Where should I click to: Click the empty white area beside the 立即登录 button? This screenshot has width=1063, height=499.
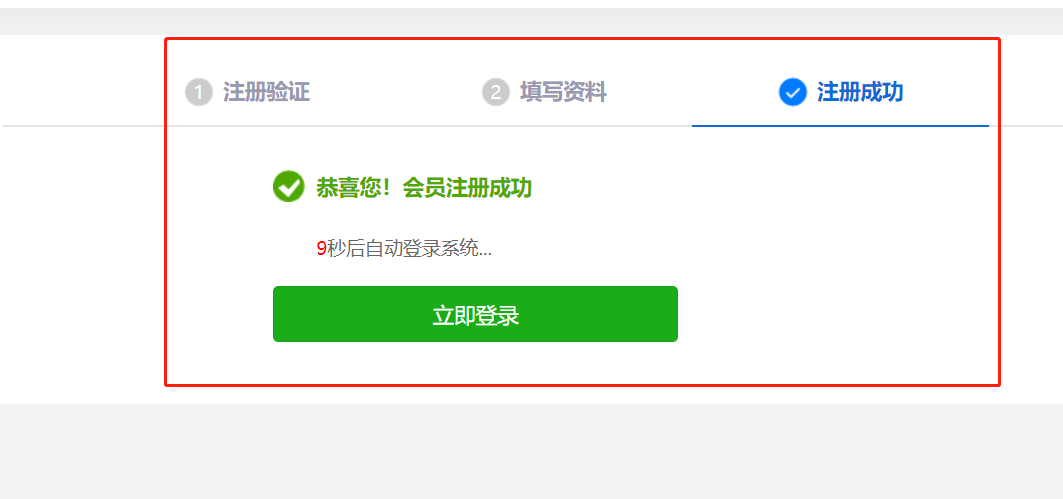(834, 314)
